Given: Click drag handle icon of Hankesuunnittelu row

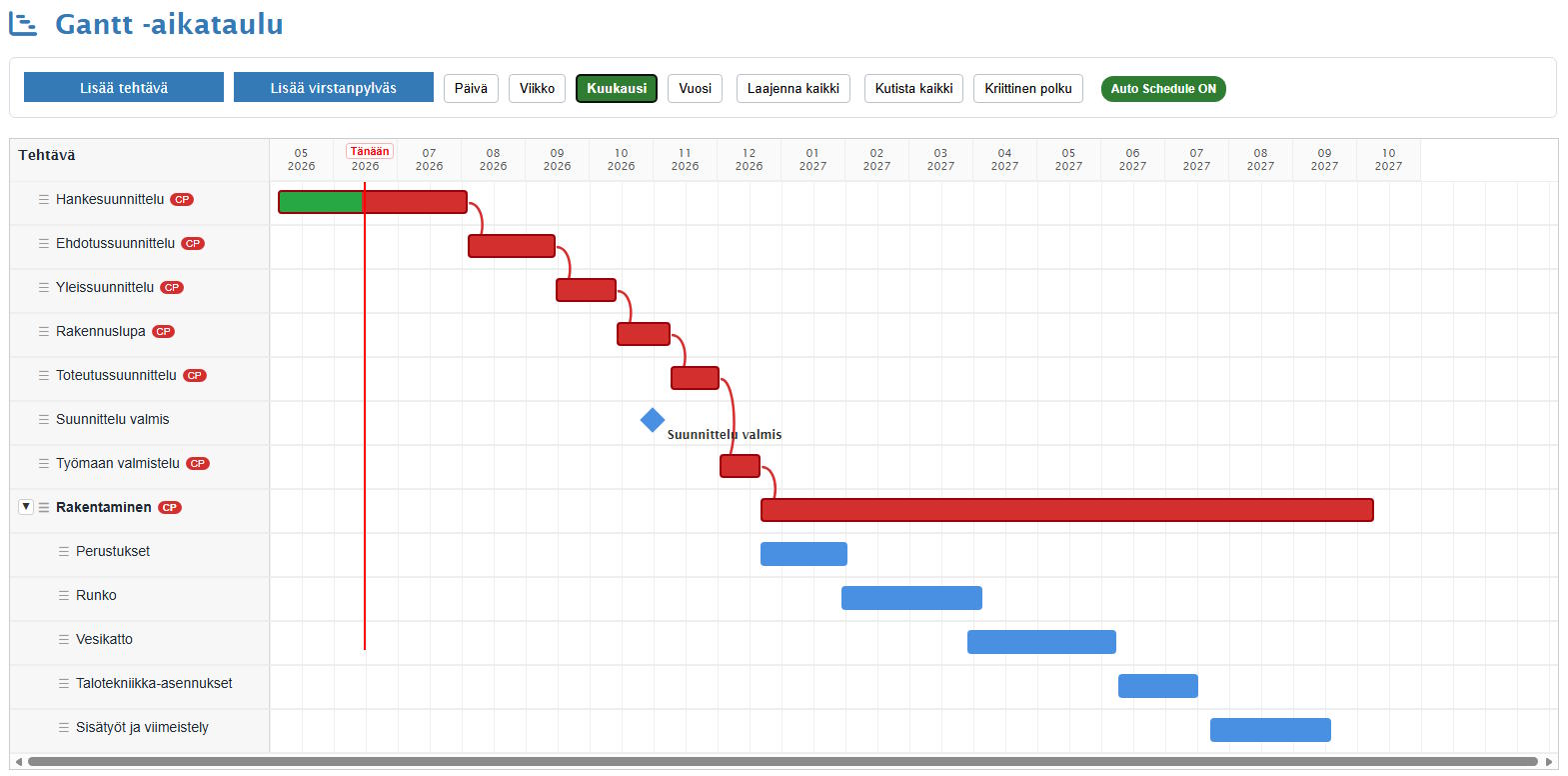Looking at the screenshot, I should [x=44, y=199].
